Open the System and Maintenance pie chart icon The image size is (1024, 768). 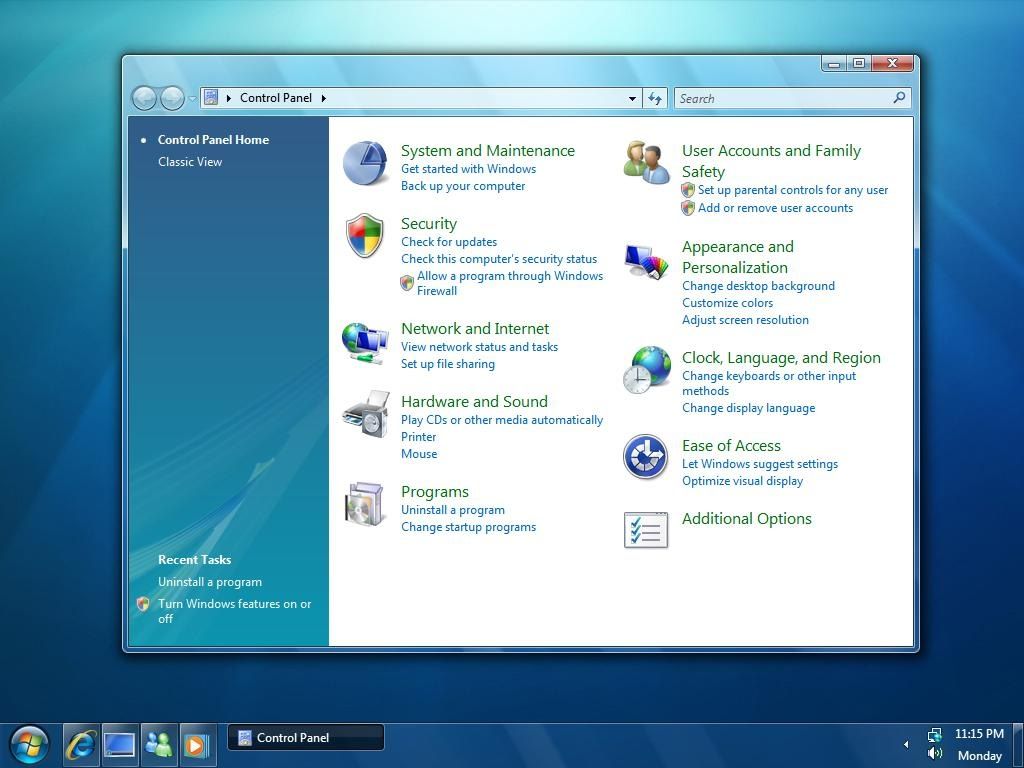pos(365,163)
